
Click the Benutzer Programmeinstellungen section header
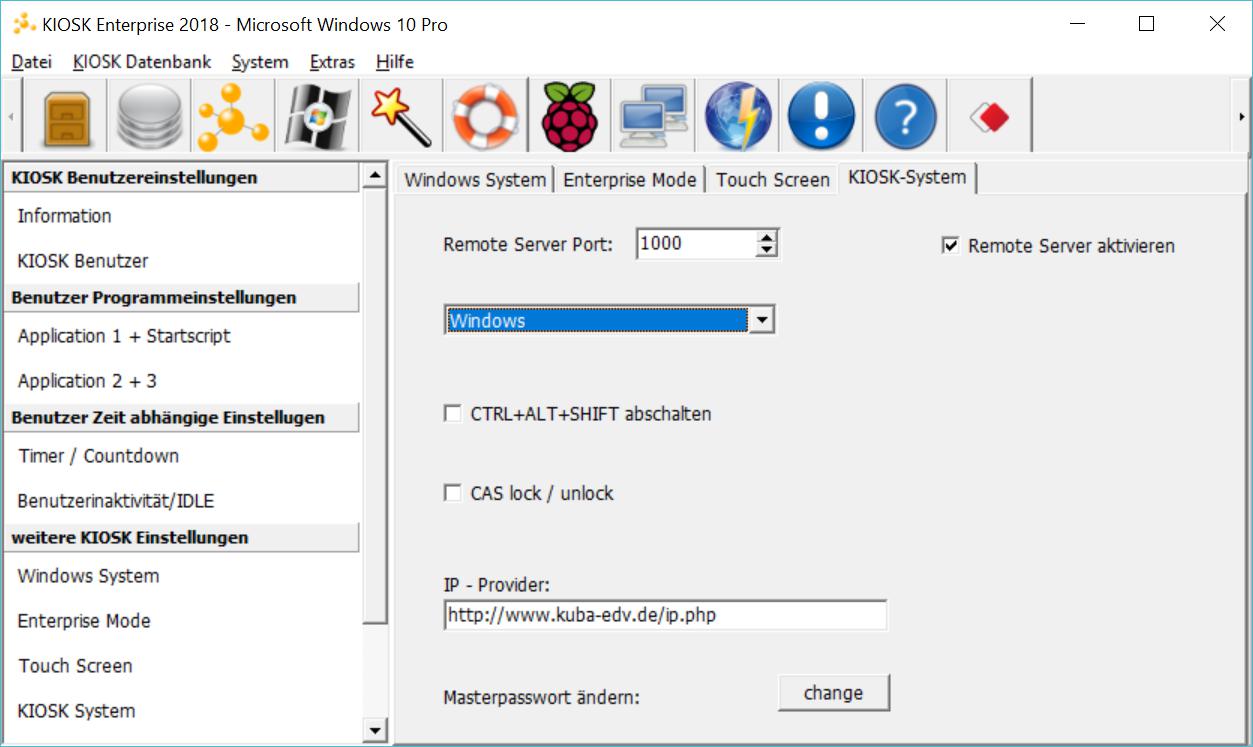(x=182, y=298)
